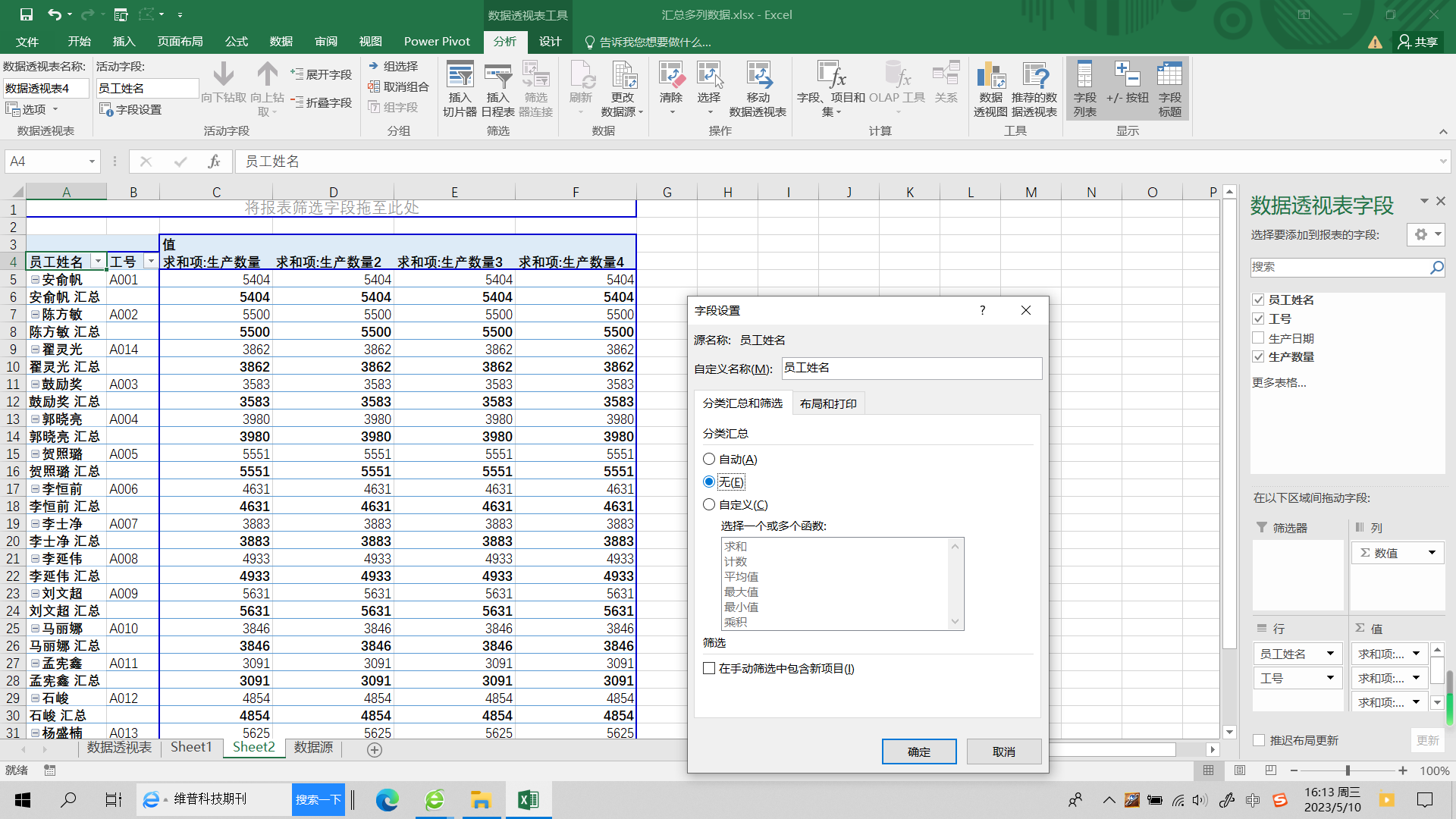The width and height of the screenshot is (1456, 819).
Task: Switch to Power Pivot ribbon tab
Action: [437, 41]
